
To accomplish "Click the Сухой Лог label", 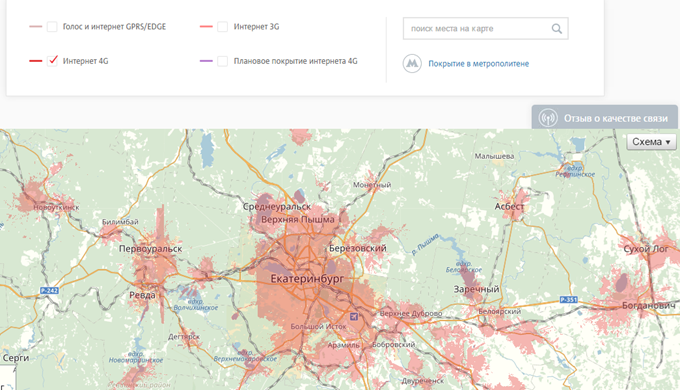I will point(646,249).
